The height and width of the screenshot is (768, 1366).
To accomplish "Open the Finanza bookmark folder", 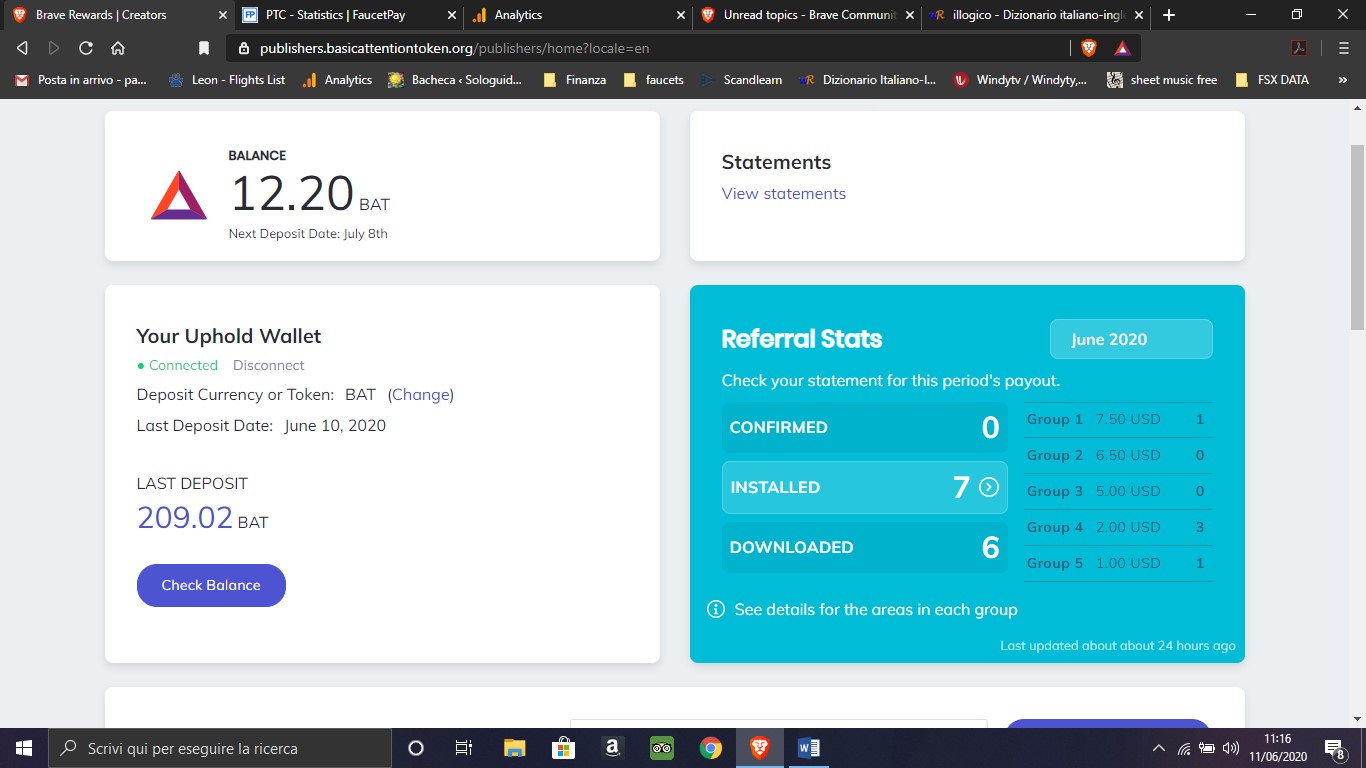I will (575, 80).
